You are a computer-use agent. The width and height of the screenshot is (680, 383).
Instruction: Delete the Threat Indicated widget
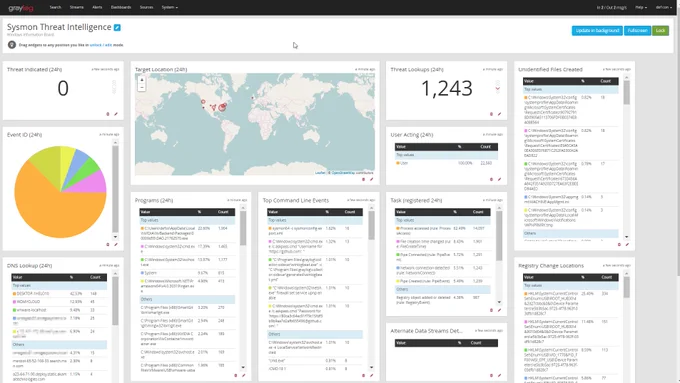[108, 114]
